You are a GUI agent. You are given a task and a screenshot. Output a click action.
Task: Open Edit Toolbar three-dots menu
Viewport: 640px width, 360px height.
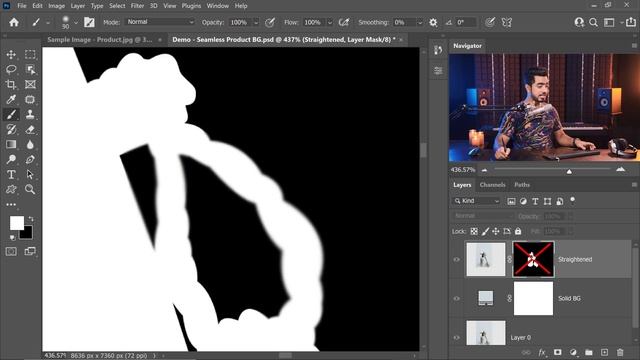pyautogui.click(x=11, y=204)
